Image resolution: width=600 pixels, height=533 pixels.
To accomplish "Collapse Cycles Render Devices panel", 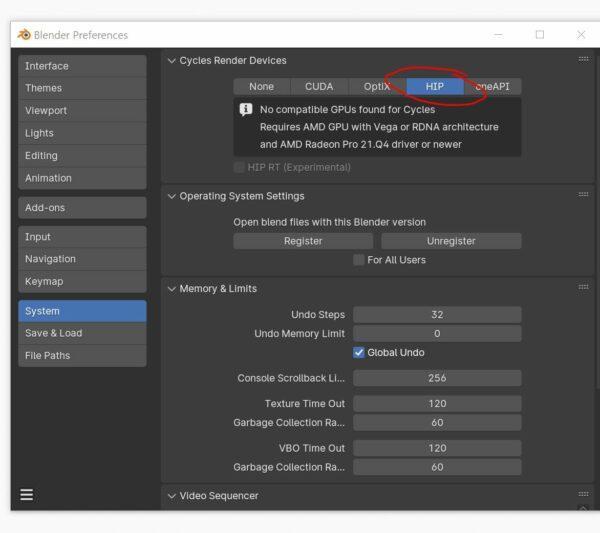I will pos(172,60).
